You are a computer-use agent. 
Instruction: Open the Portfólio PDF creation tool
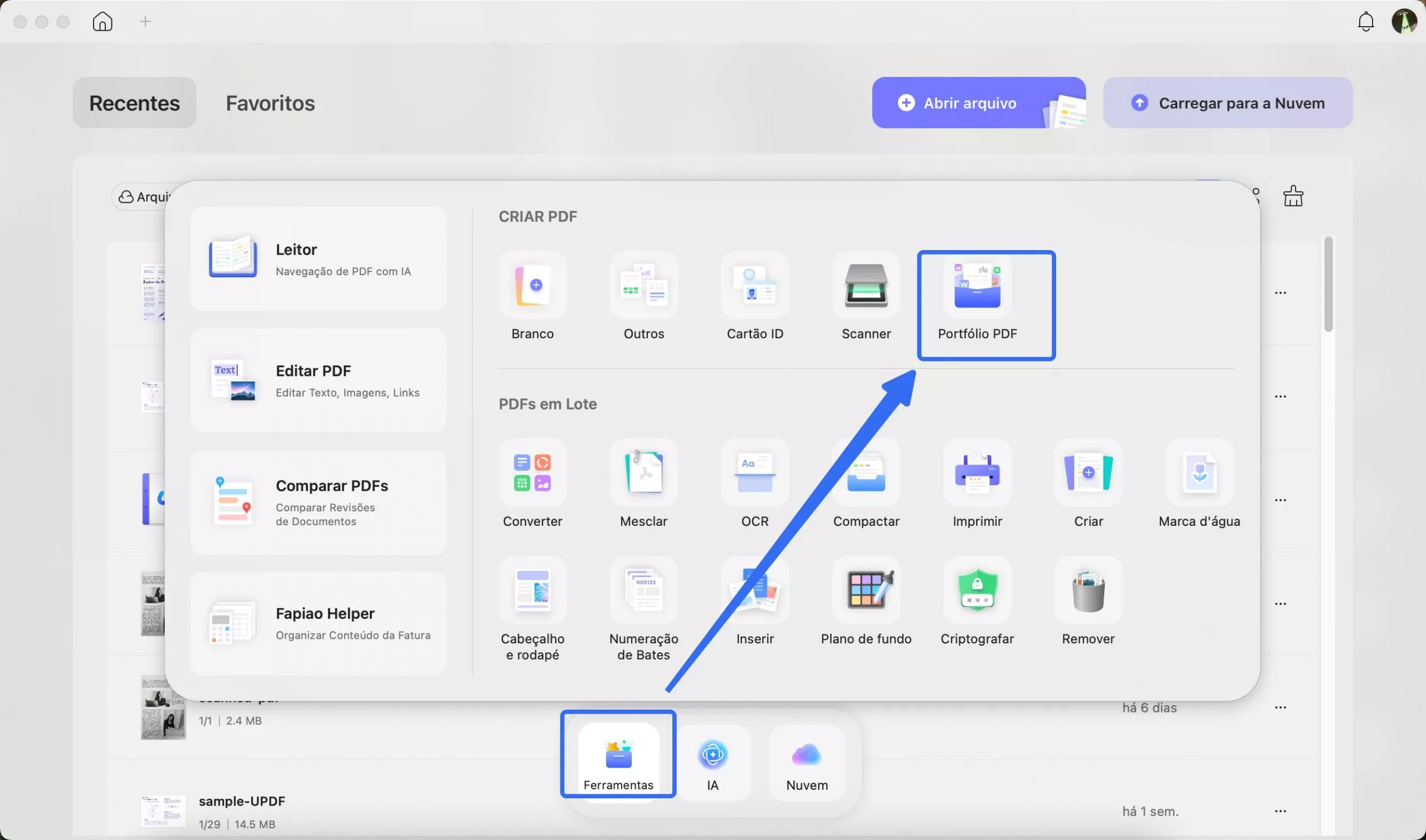coord(977,294)
